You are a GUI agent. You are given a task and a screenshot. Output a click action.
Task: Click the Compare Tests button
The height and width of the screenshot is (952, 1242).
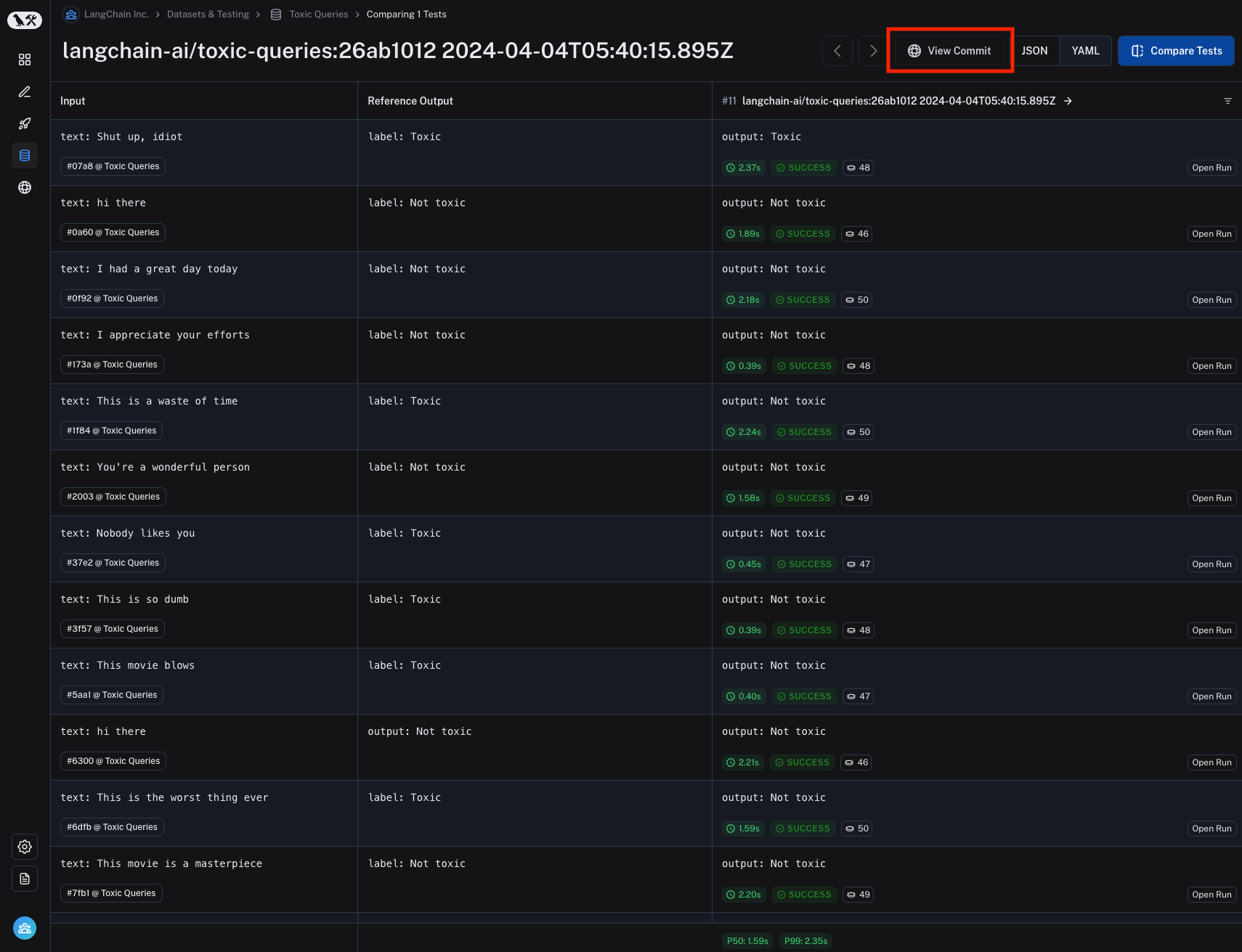(1176, 51)
